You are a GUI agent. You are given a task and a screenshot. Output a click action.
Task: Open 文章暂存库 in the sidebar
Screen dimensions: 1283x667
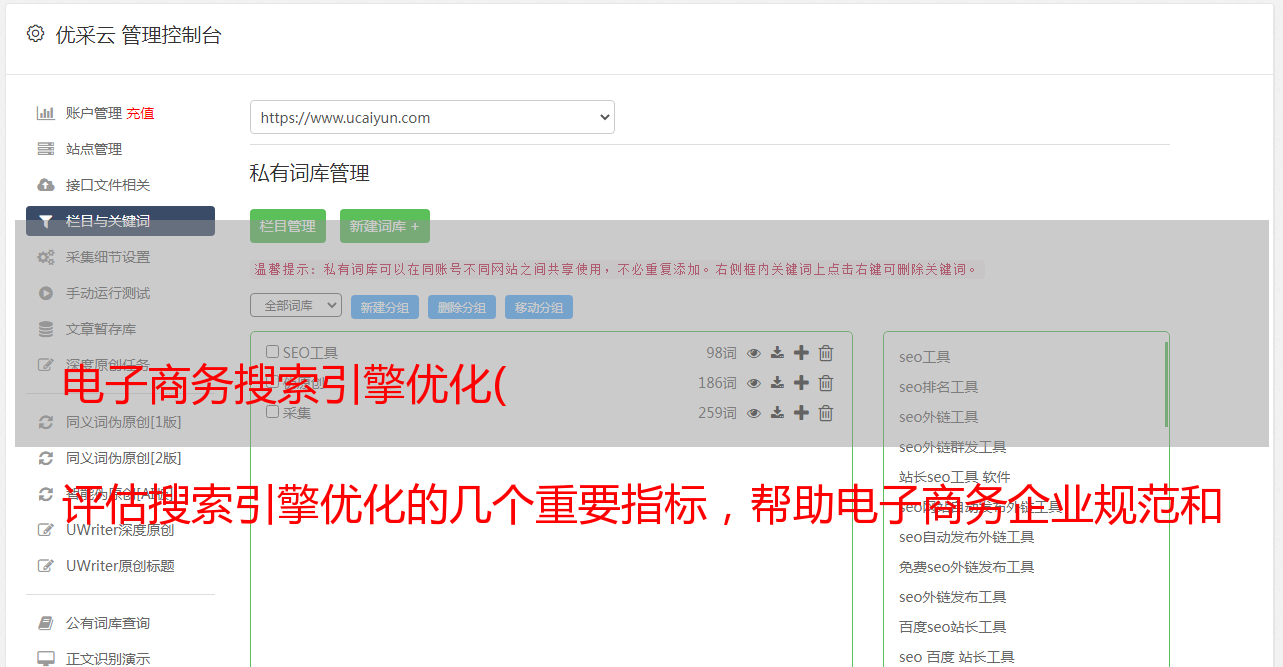click(x=101, y=329)
